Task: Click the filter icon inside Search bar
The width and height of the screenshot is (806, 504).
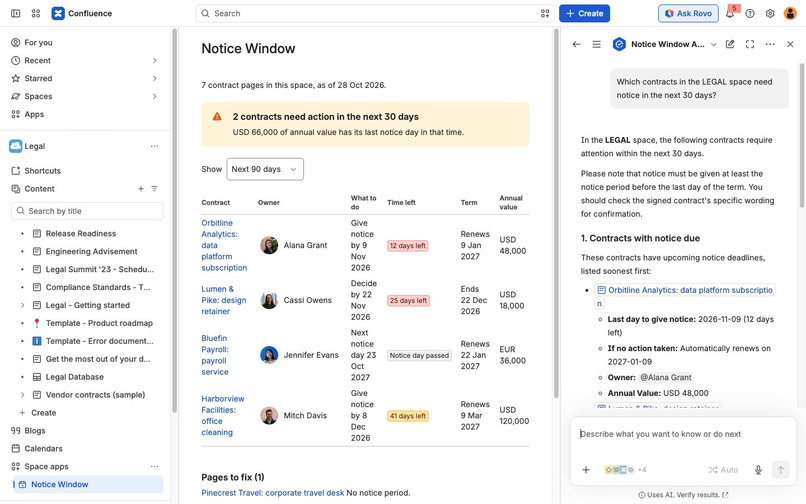Action: pos(545,13)
